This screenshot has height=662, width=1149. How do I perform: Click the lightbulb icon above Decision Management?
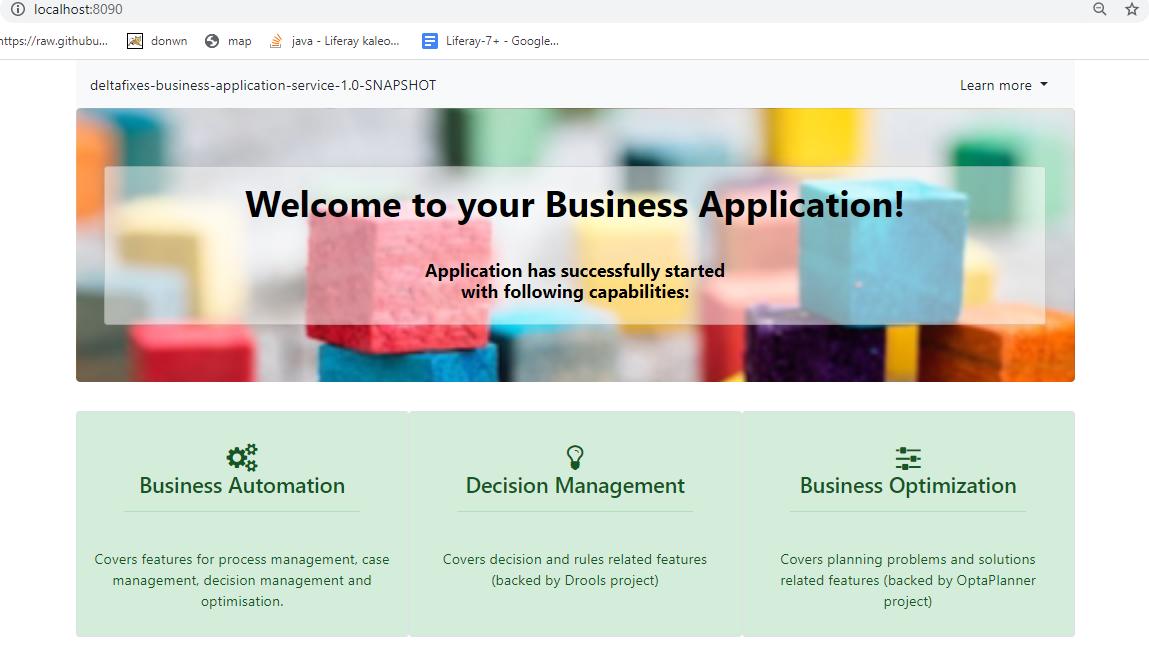click(575, 457)
